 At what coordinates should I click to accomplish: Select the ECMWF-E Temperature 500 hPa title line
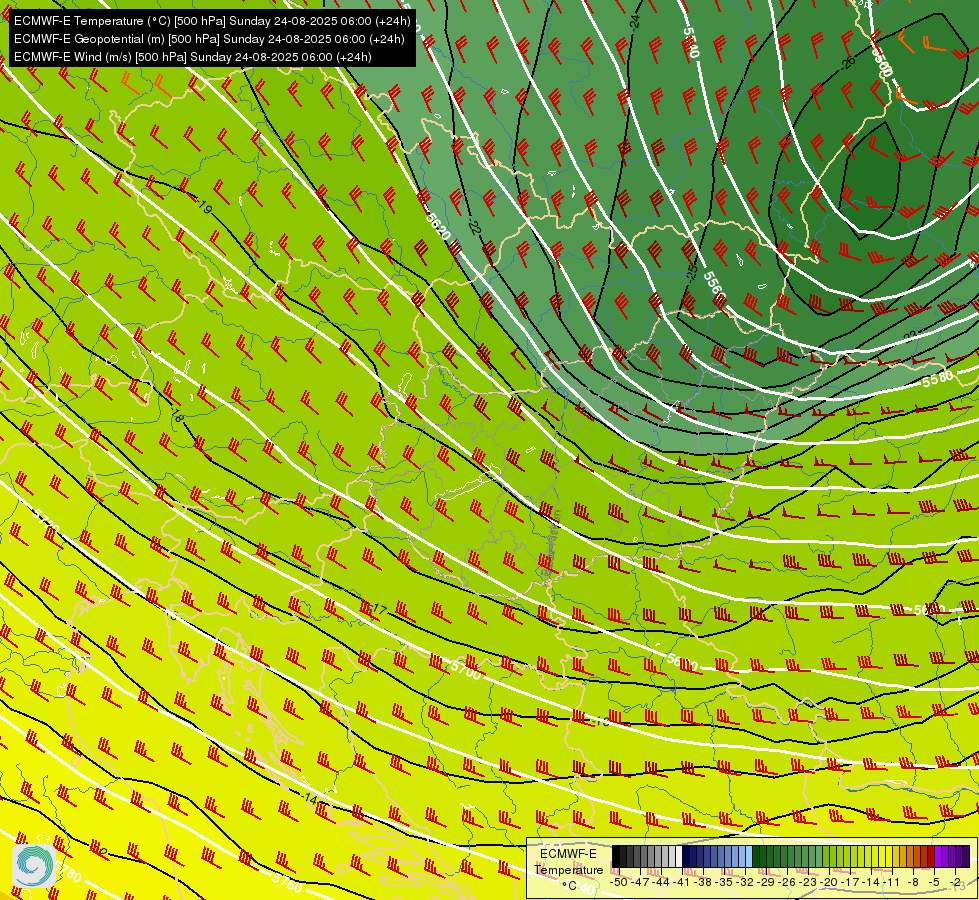coord(212,21)
